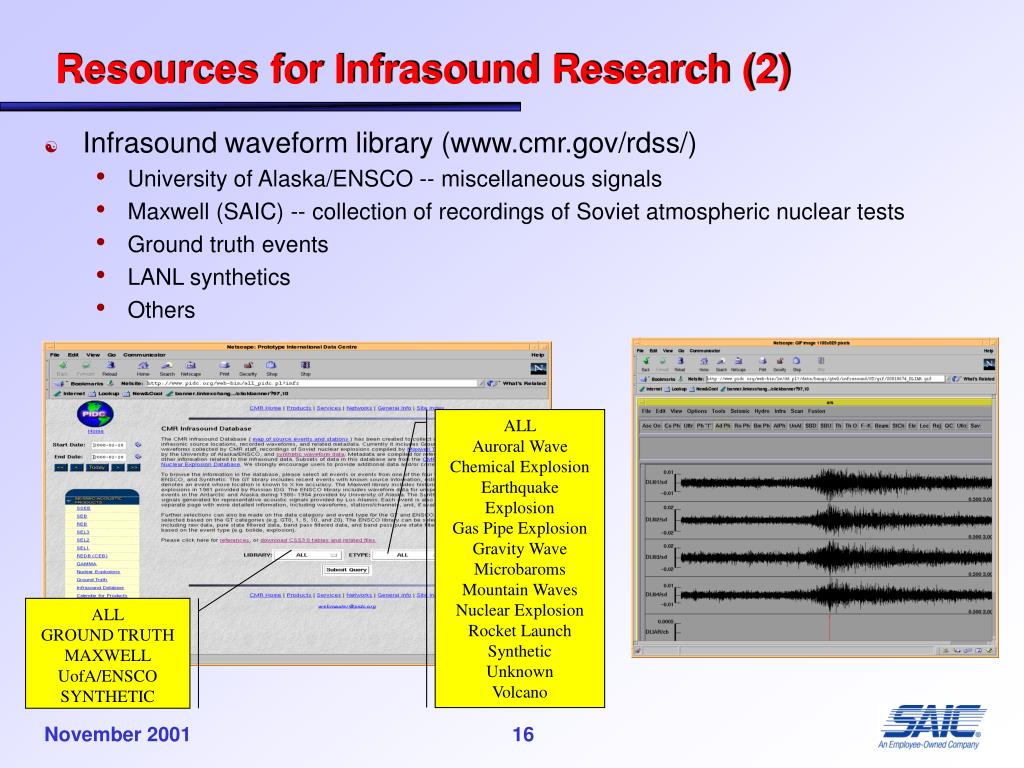The width and height of the screenshot is (1024, 768).
Task: Open ETYPE dropdown showing ALL
Action: pos(404,555)
